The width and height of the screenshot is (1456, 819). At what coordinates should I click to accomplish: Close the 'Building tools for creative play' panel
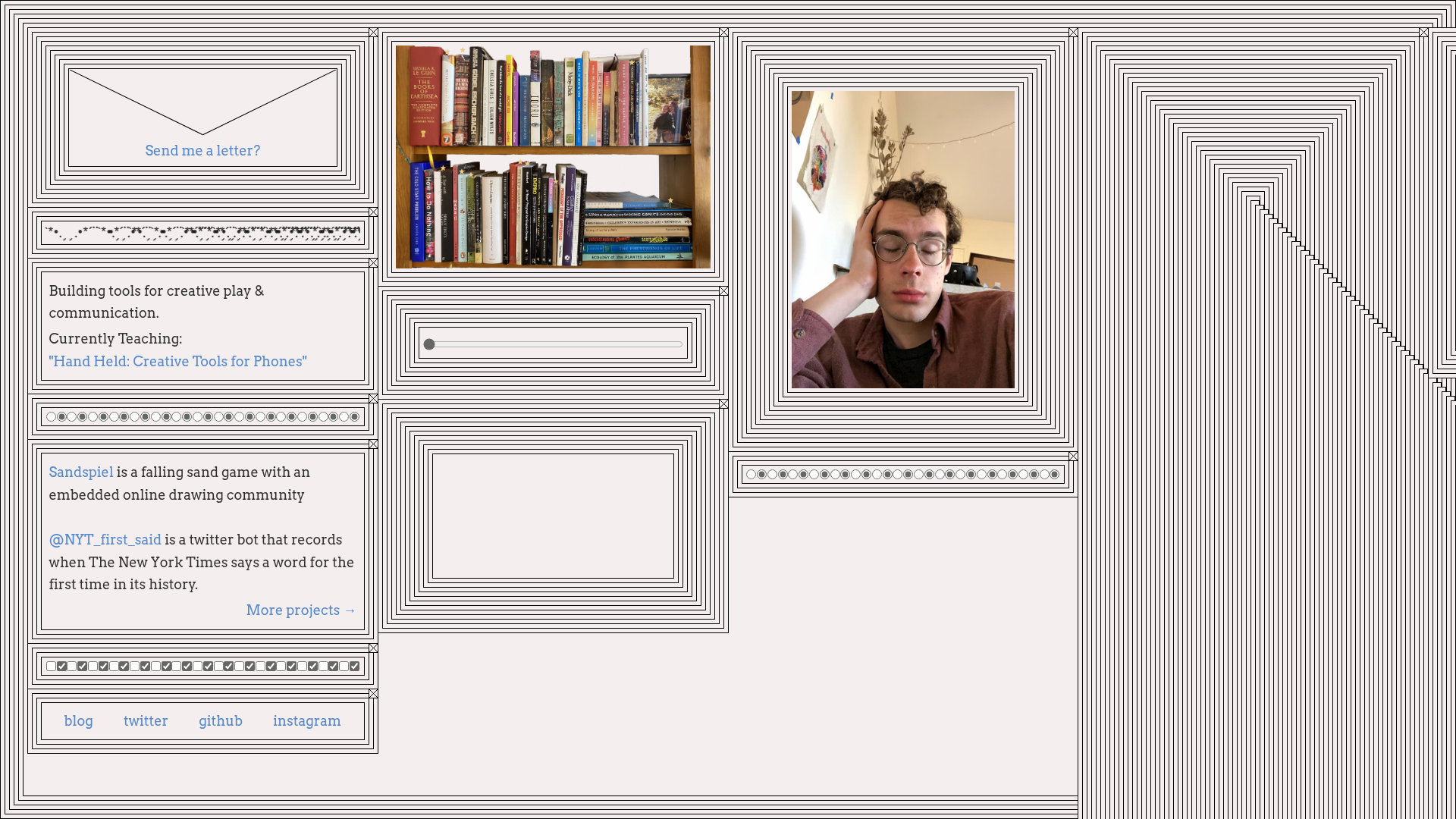pos(373,263)
